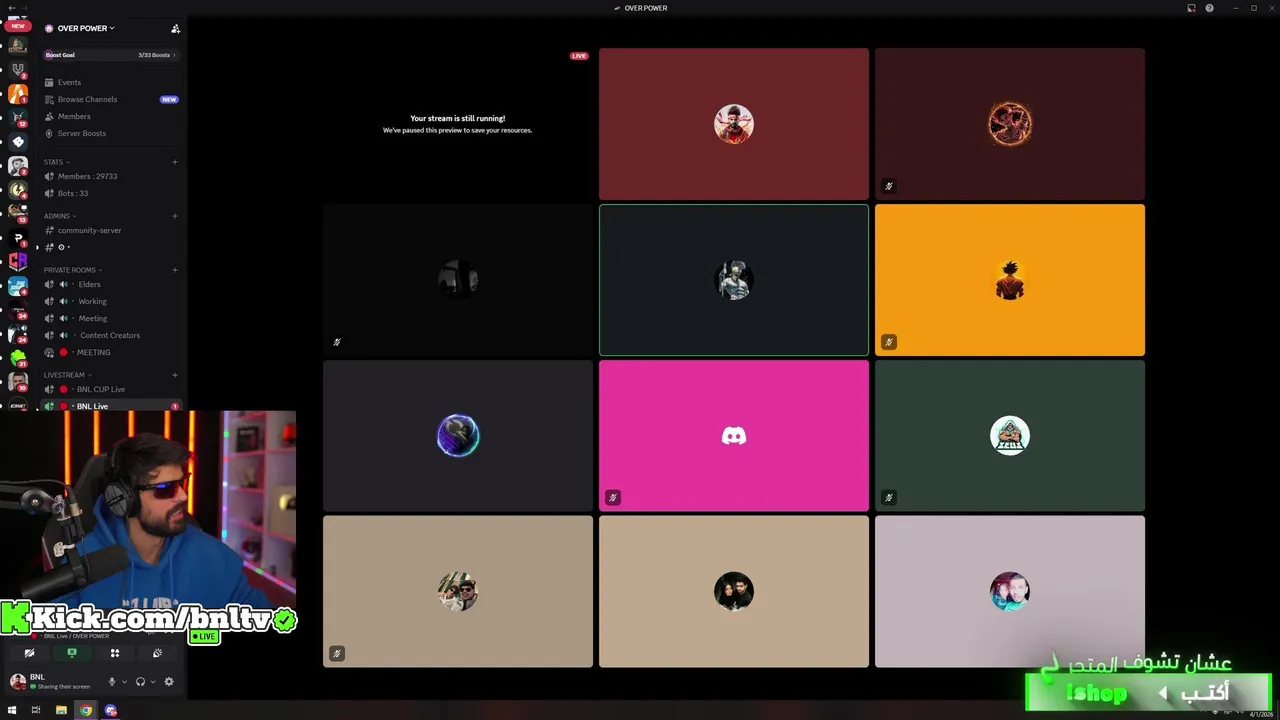Collapse the LIVESTREAM category
The height and width of the screenshot is (720, 1280).
click(67, 375)
